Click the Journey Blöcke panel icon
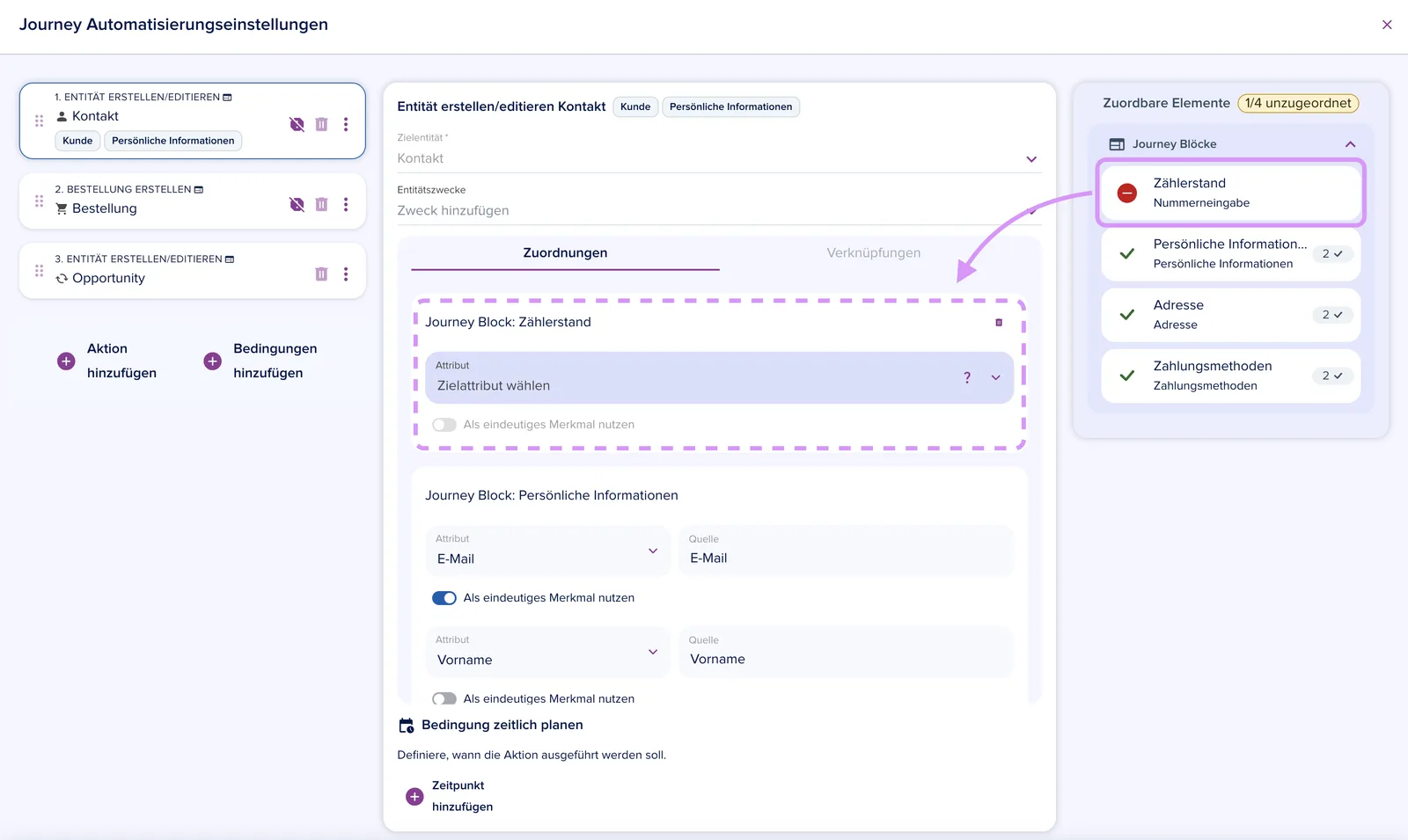1408x840 pixels. [1117, 144]
